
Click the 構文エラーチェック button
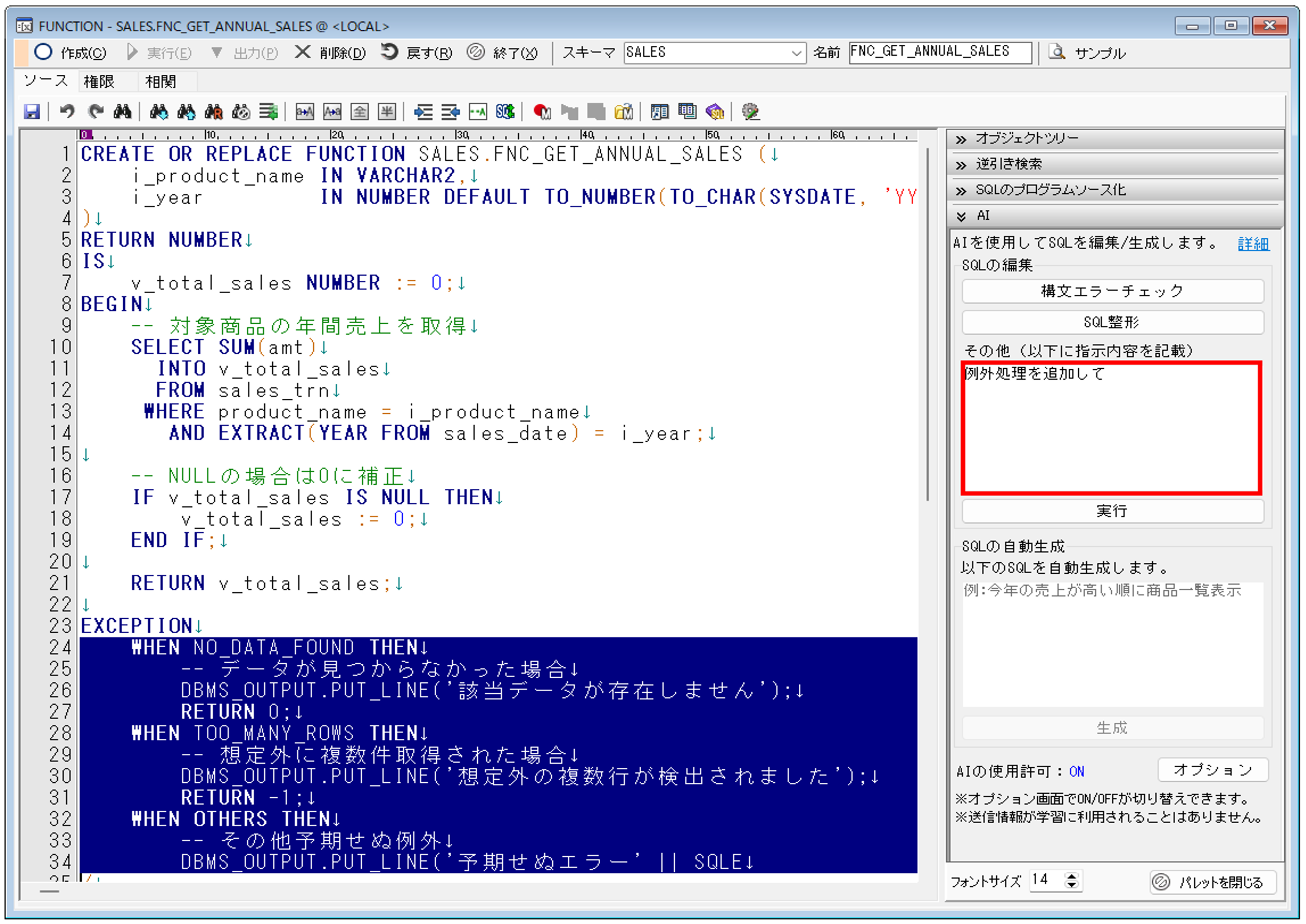pyautogui.click(x=1112, y=291)
